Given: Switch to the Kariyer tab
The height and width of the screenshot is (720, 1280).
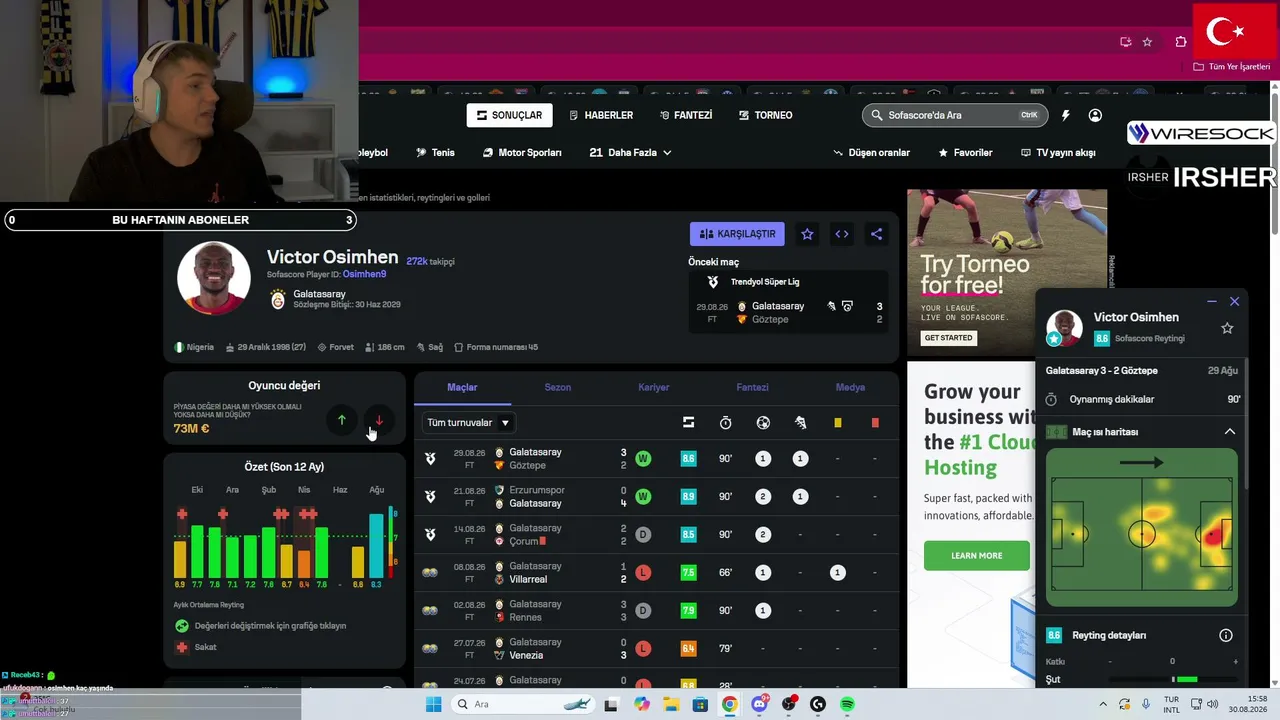Looking at the screenshot, I should point(654,387).
